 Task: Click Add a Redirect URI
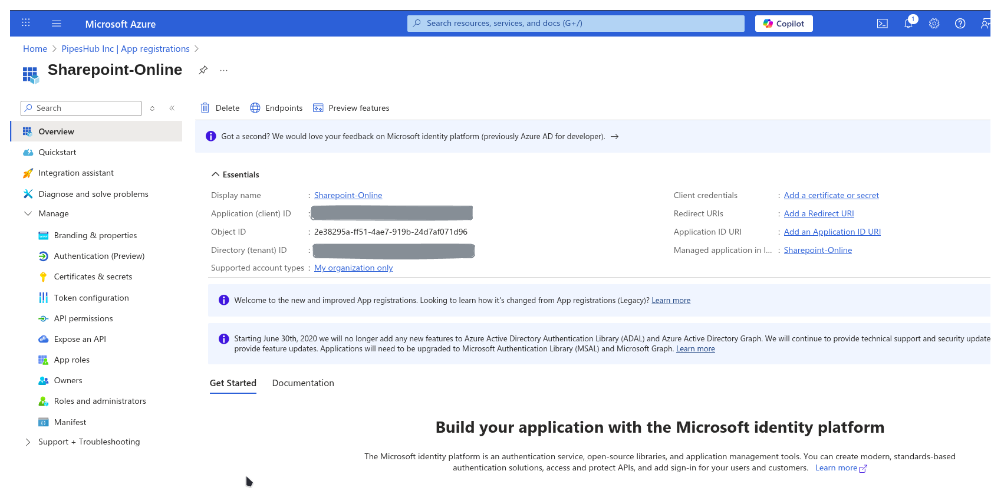point(818,214)
